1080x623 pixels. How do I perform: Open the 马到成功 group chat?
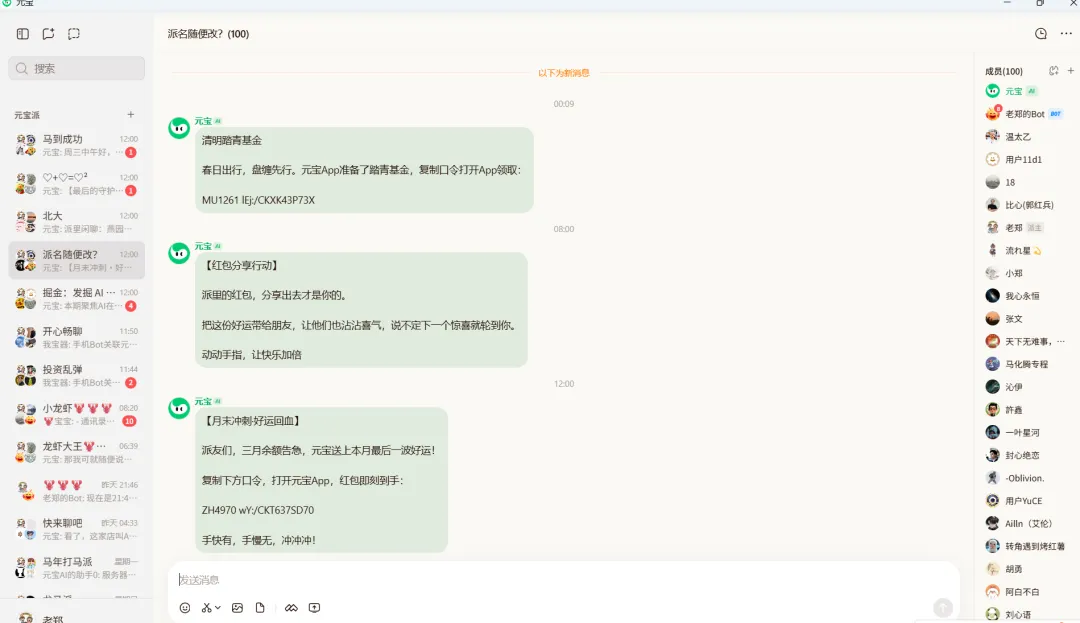click(x=76, y=145)
